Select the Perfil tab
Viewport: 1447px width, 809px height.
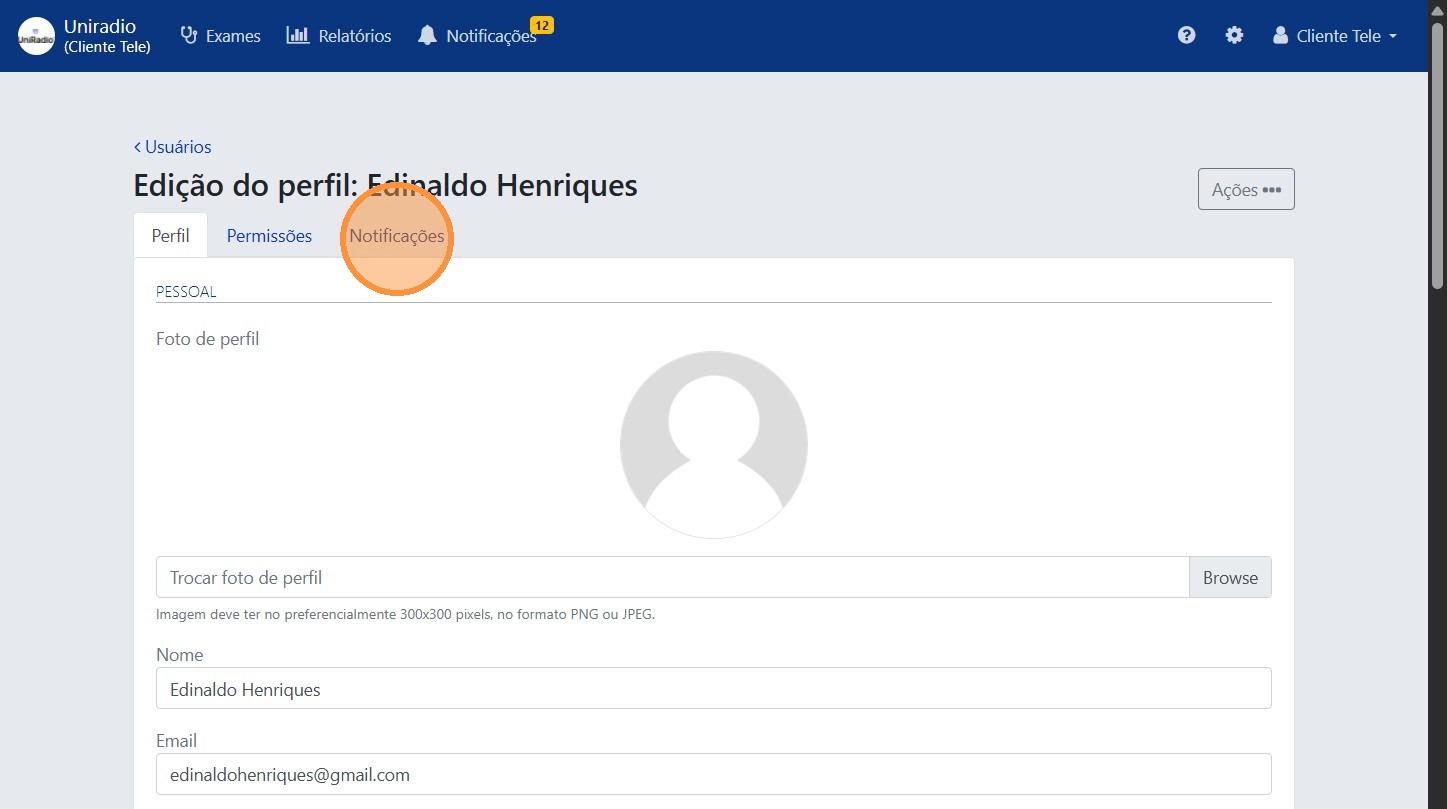170,235
